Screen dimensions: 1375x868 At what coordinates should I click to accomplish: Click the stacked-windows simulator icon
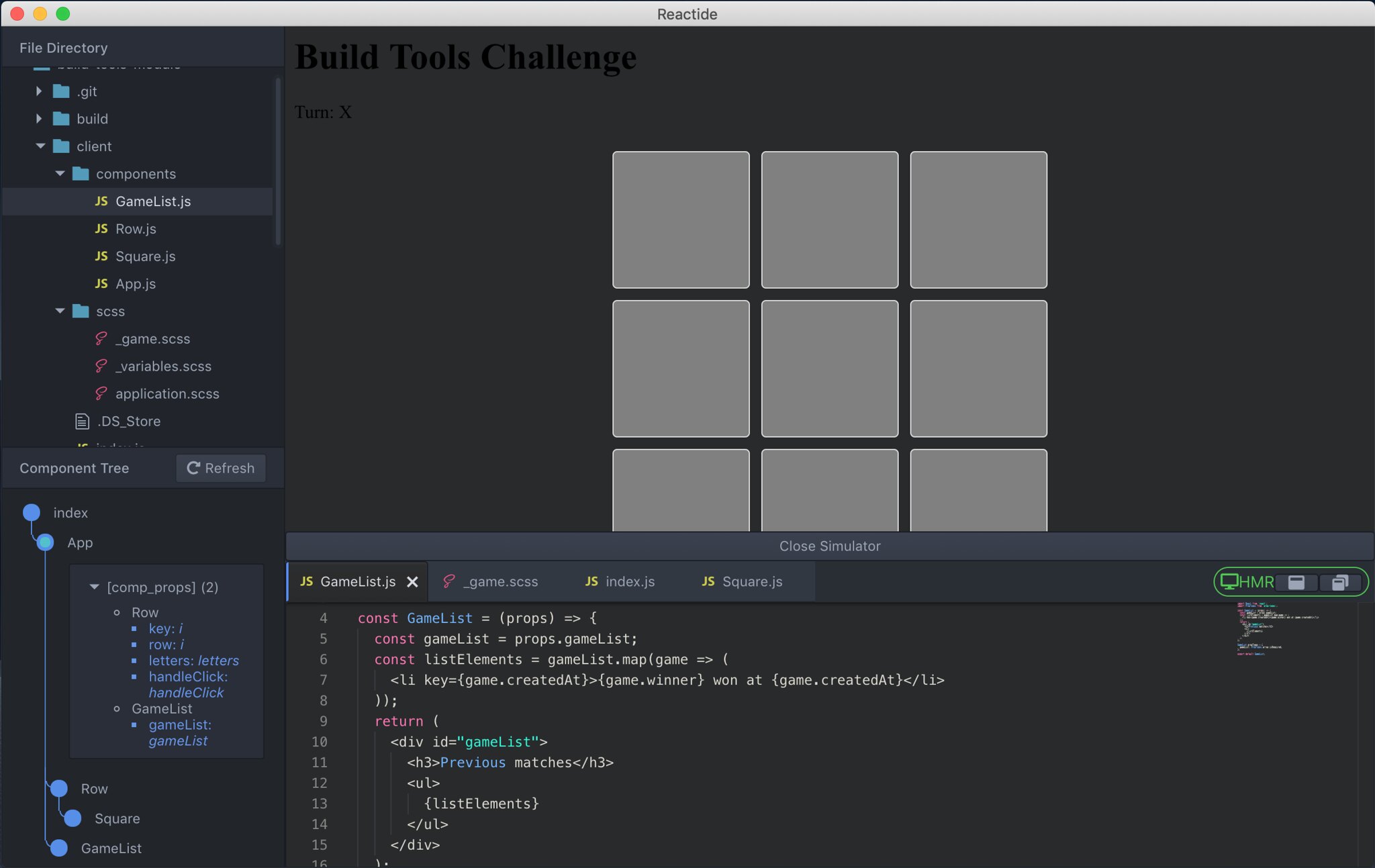click(1339, 582)
